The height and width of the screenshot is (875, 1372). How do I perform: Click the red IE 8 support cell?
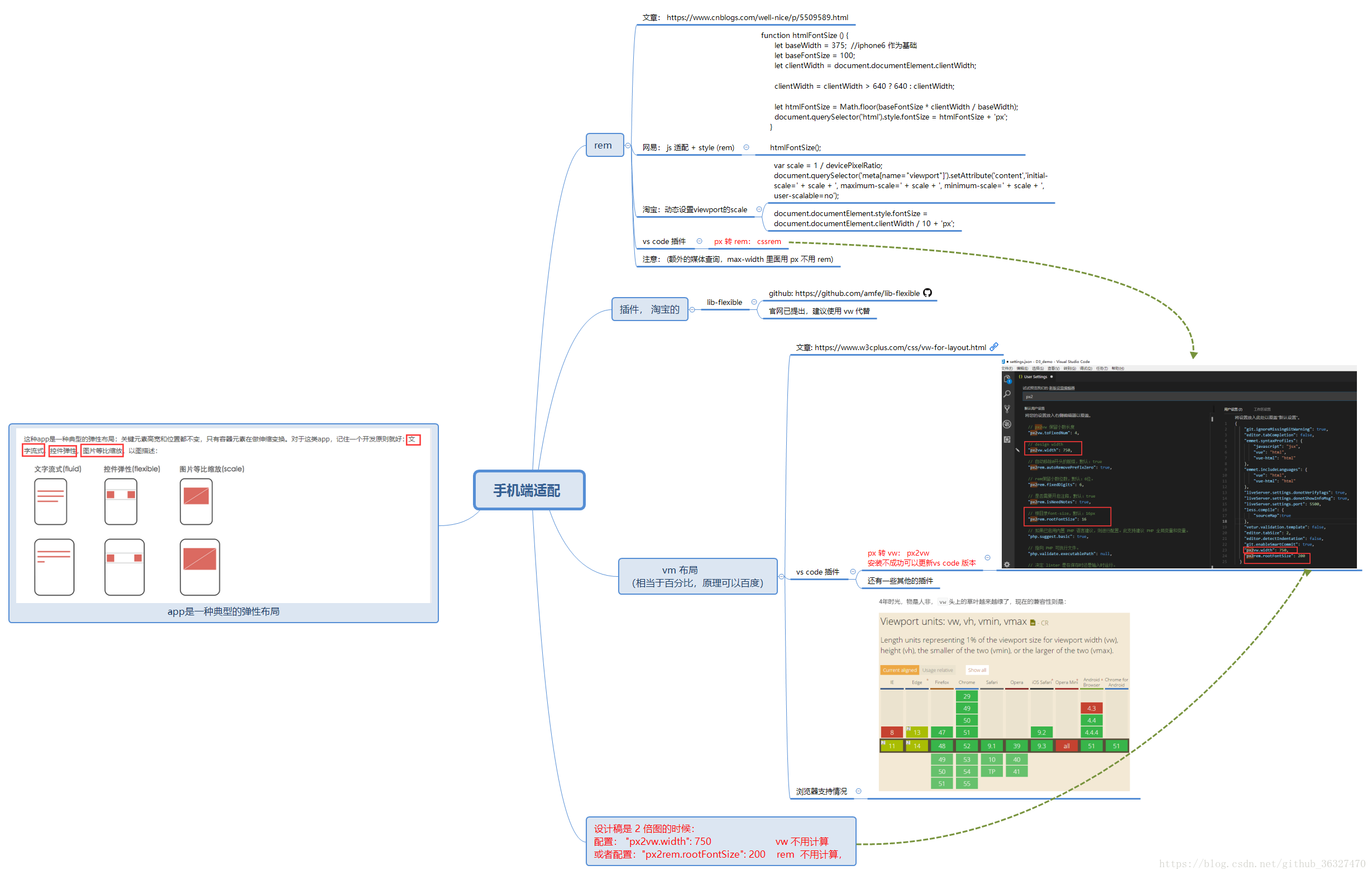point(892,733)
